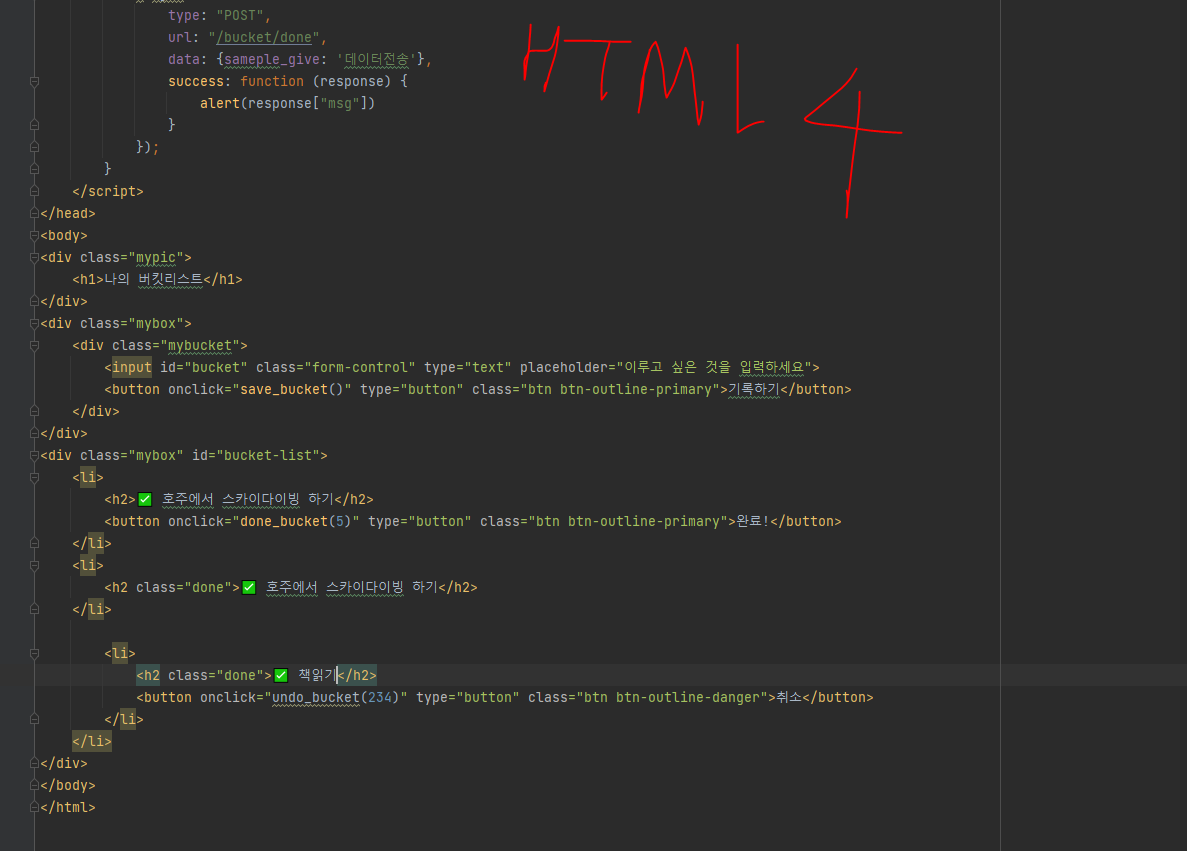Click the 기록하기 button label text
This screenshot has width=1187, height=851.
click(x=753, y=390)
